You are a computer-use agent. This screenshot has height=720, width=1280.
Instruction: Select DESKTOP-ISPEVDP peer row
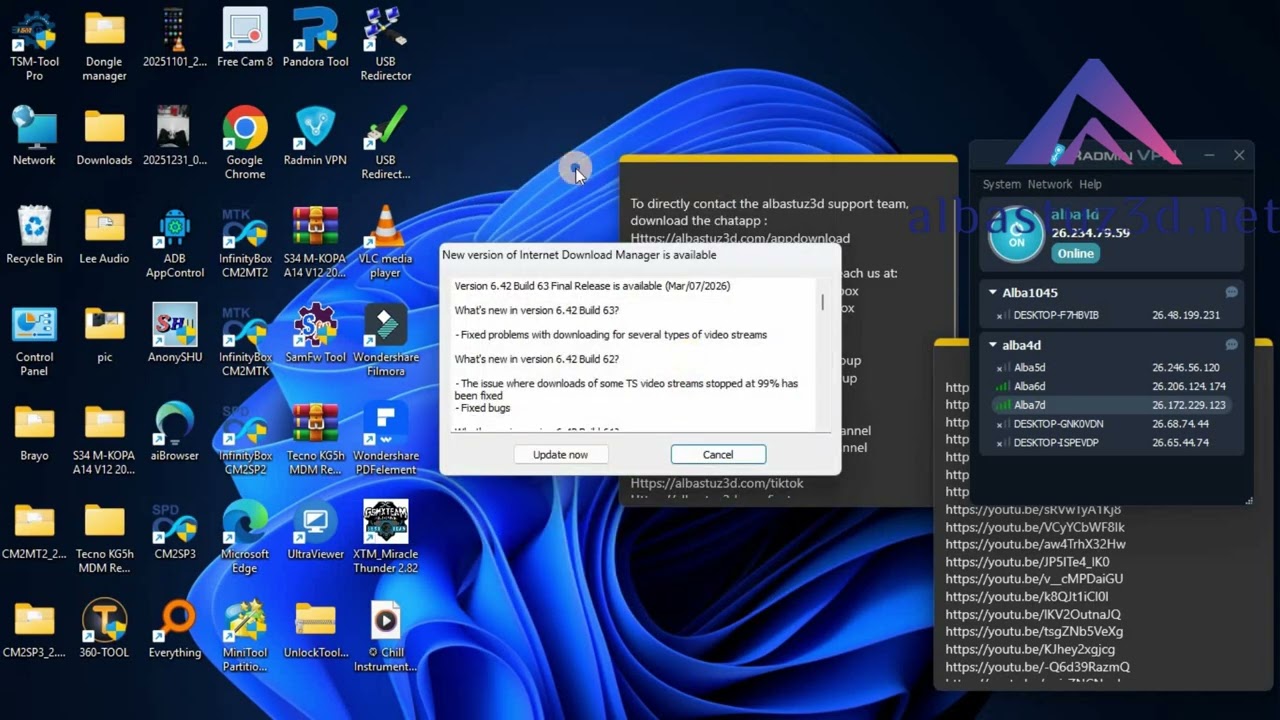point(1110,442)
